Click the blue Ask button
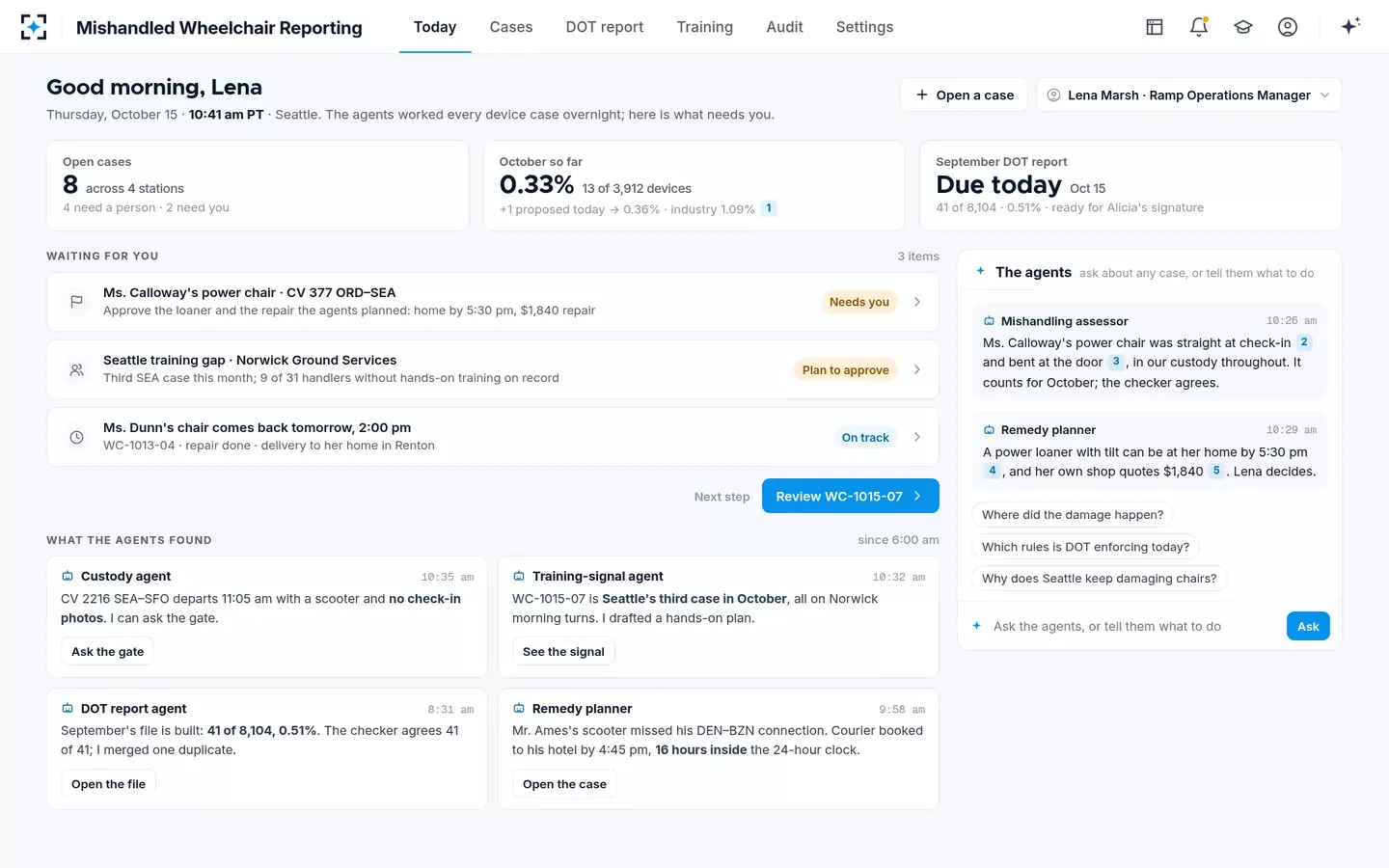Screen dimensions: 1389x868 [x=1308, y=626]
